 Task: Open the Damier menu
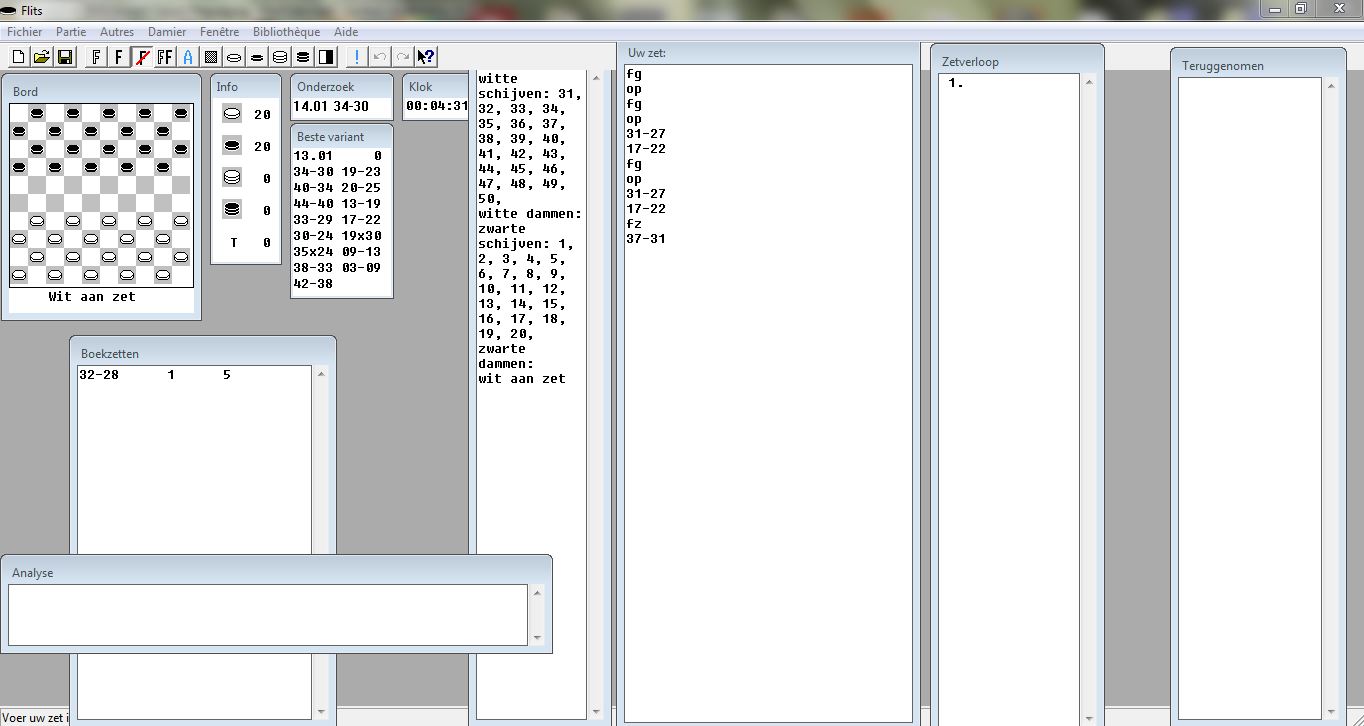pyautogui.click(x=167, y=32)
